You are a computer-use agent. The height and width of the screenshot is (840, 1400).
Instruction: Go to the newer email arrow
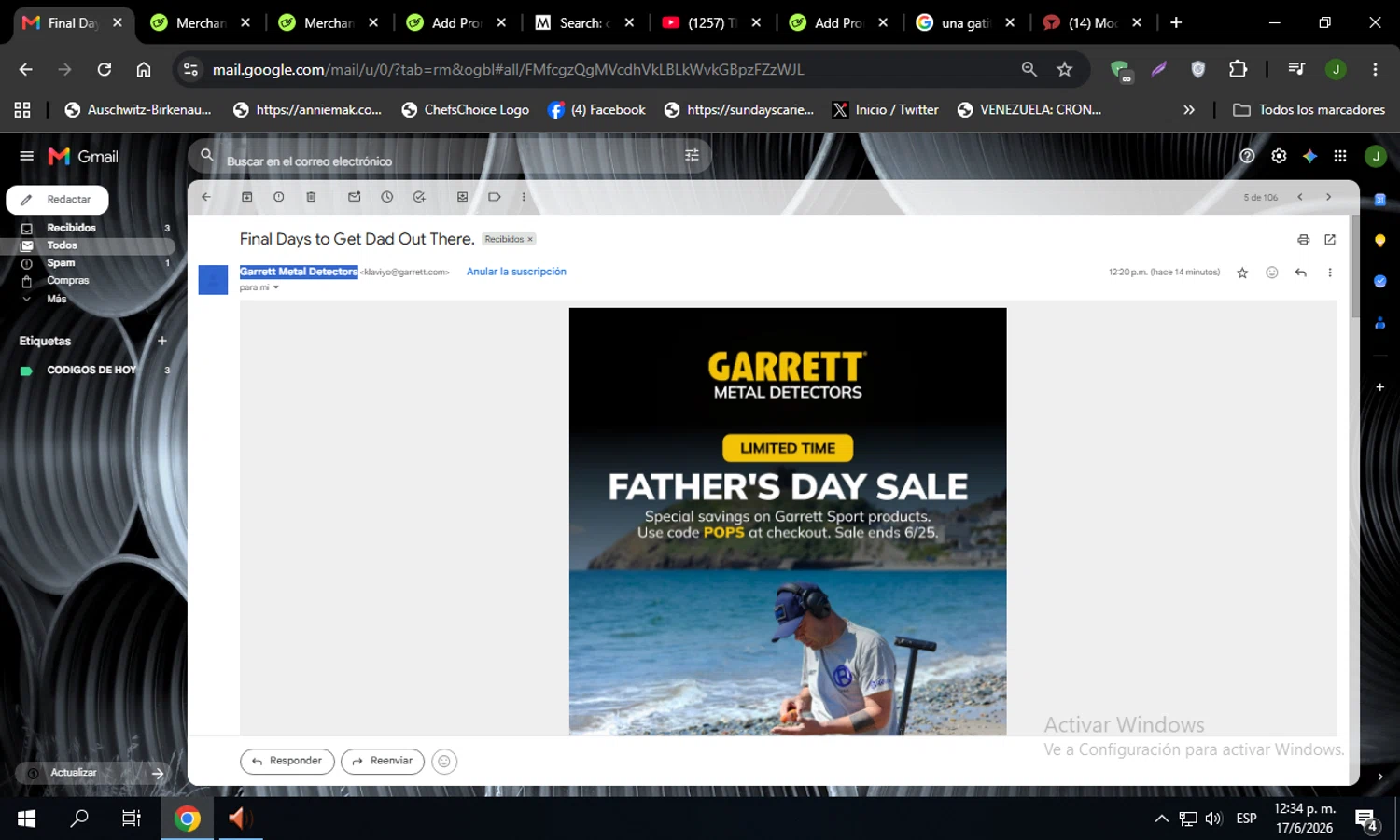tap(1299, 197)
